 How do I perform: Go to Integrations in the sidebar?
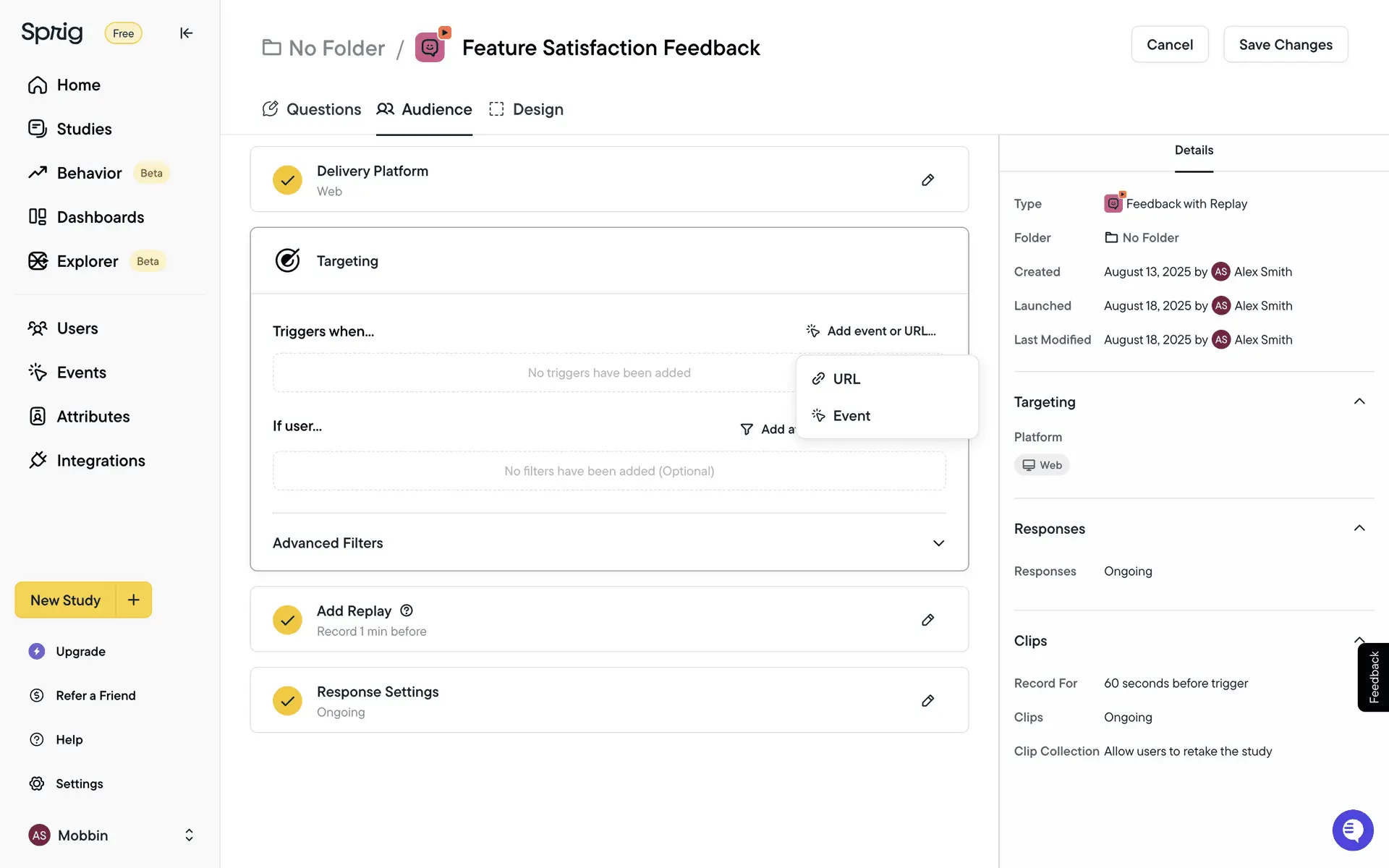tap(101, 461)
